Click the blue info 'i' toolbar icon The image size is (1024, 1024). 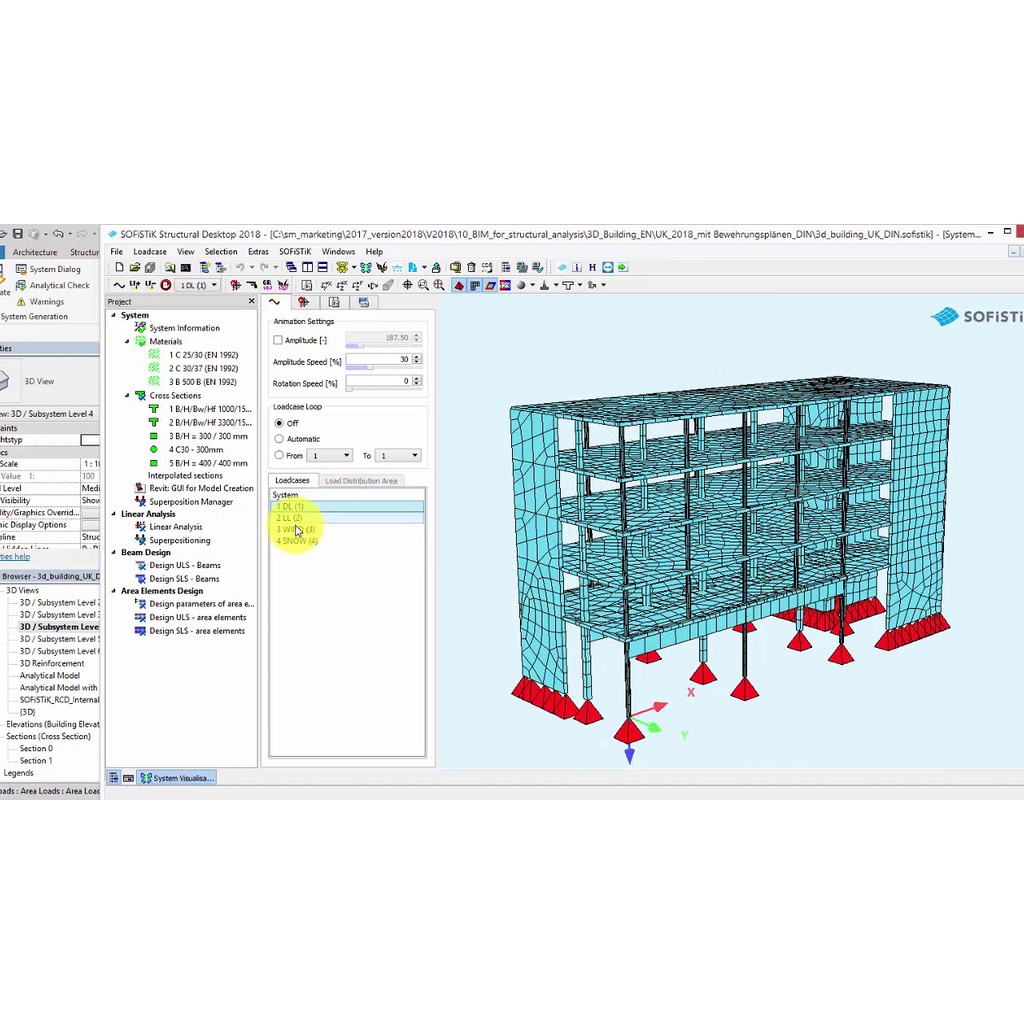[576, 268]
